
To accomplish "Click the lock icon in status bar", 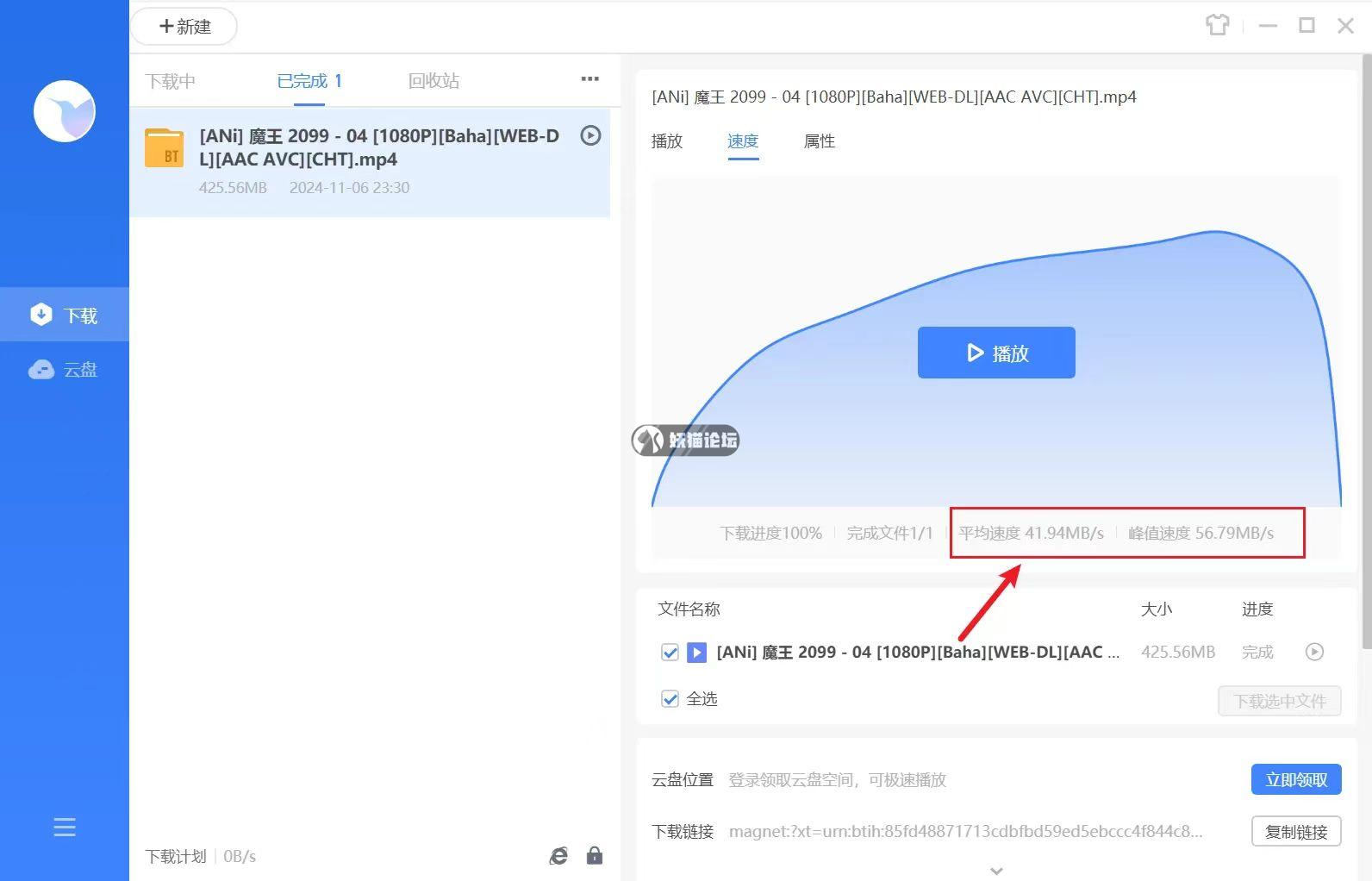I will [595, 856].
